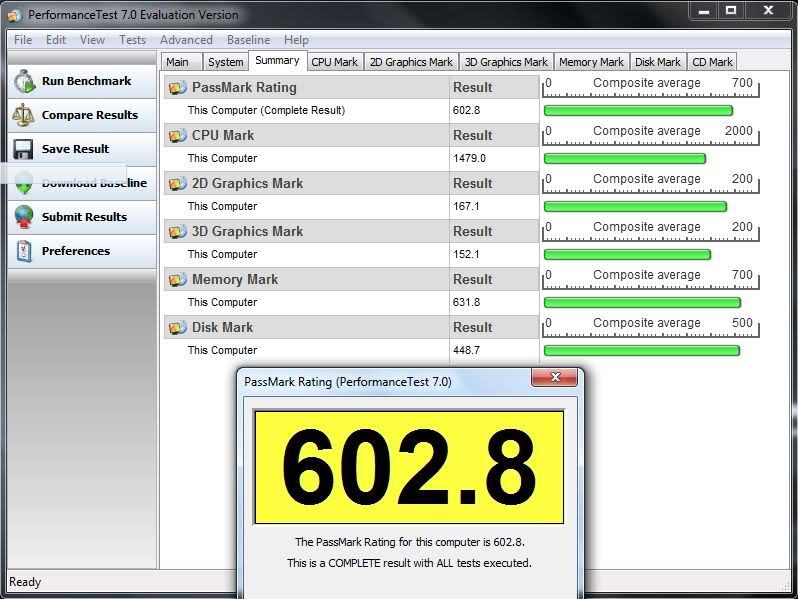Open the Edit menu
Viewport: 798px width, 599px height.
click(56, 40)
